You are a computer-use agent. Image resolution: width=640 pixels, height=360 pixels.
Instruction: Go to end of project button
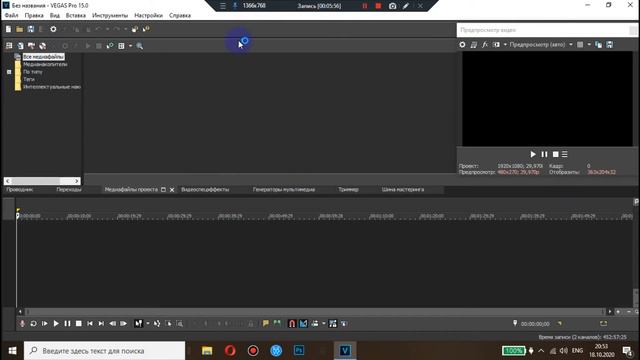[x=101, y=324]
